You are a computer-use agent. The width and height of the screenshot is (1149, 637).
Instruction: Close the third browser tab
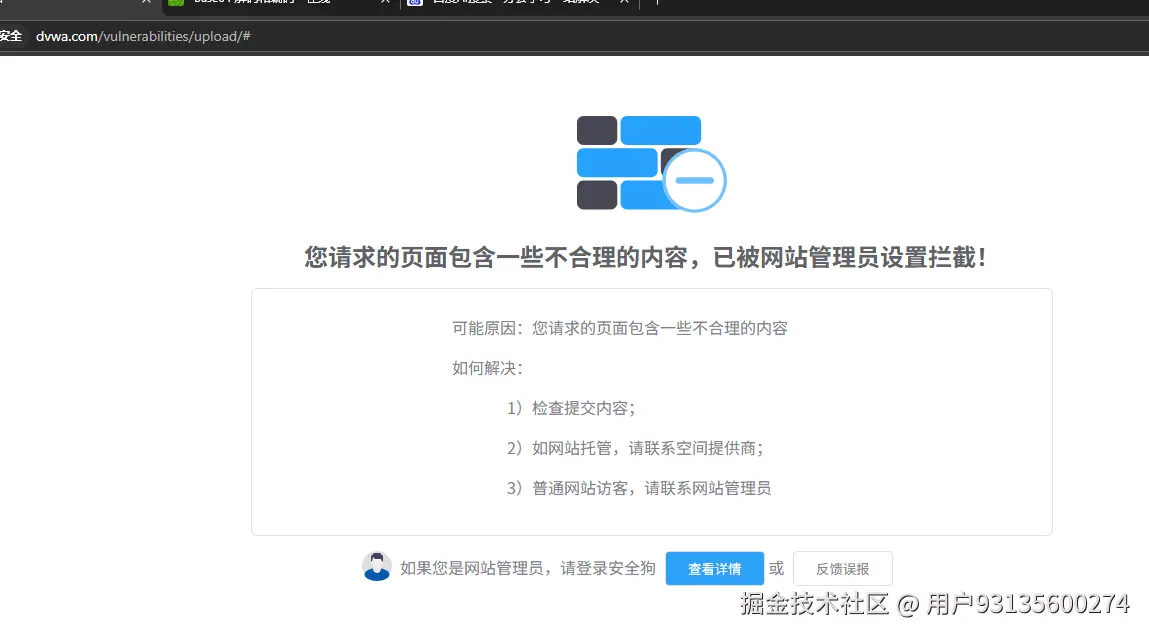[x=623, y=4]
